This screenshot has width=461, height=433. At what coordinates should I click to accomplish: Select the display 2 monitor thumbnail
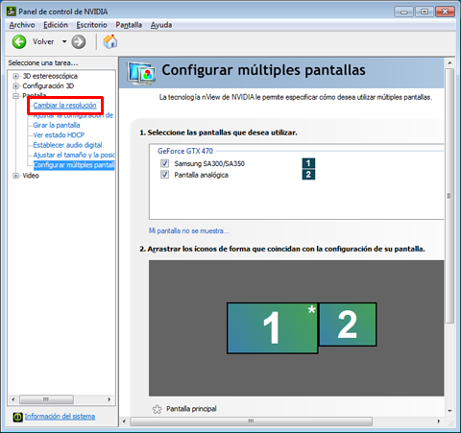pos(348,324)
